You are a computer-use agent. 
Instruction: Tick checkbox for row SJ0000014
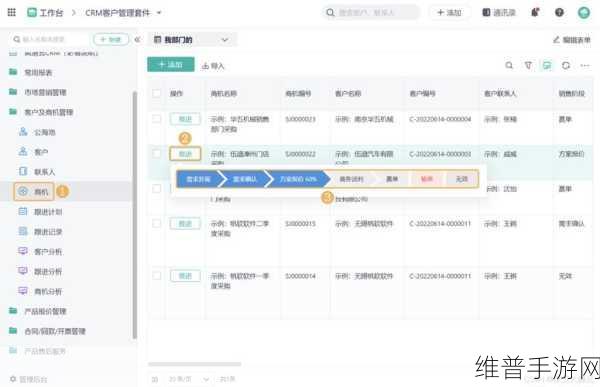pos(157,276)
